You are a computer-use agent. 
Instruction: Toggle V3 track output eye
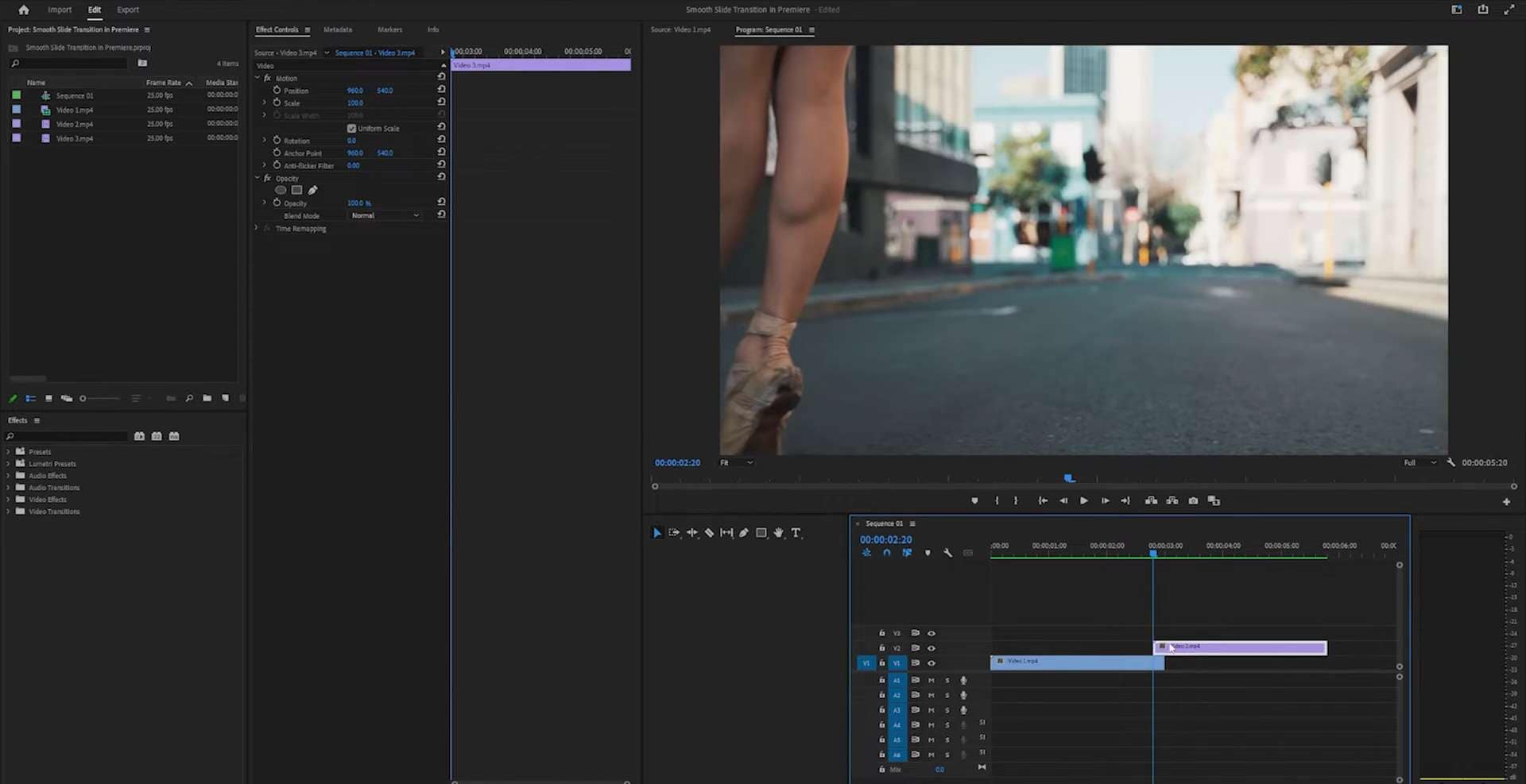click(x=931, y=633)
